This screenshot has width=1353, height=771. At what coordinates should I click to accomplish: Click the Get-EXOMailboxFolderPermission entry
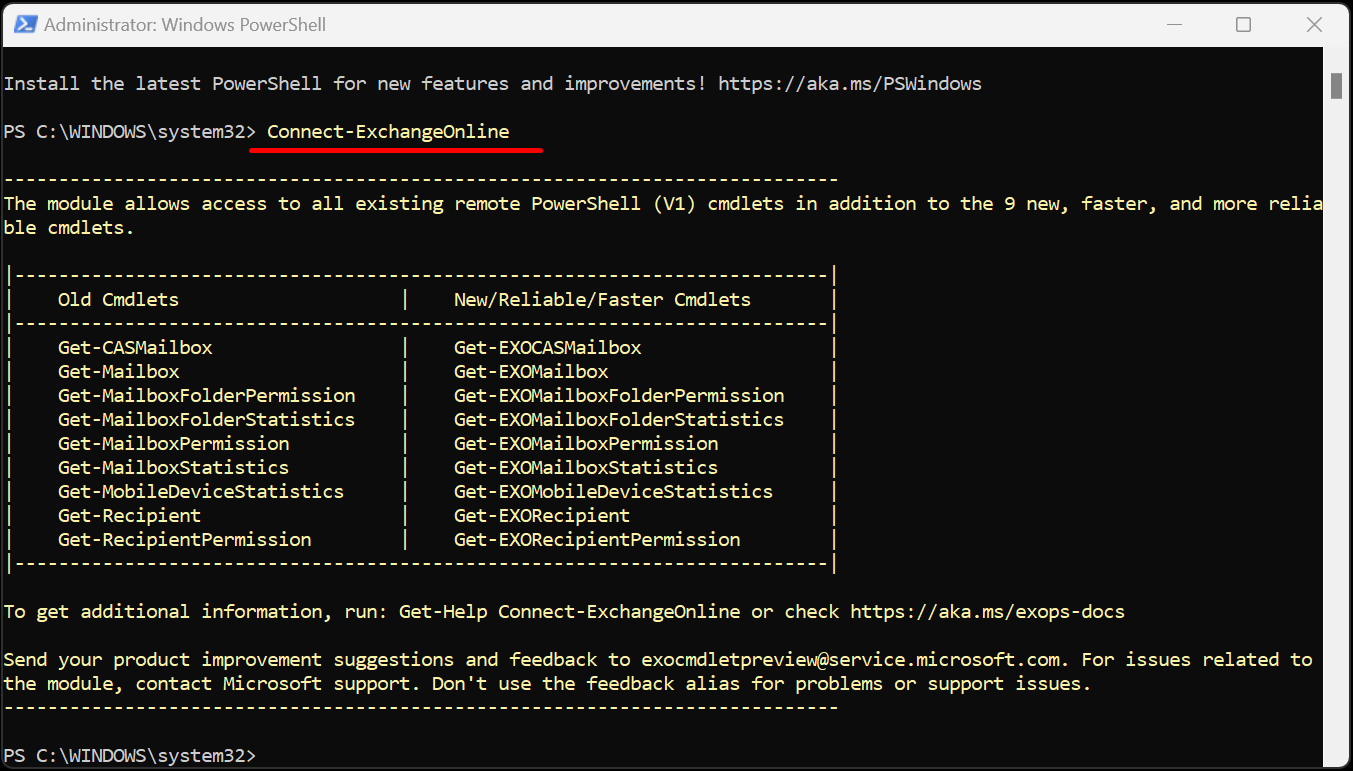click(x=619, y=396)
